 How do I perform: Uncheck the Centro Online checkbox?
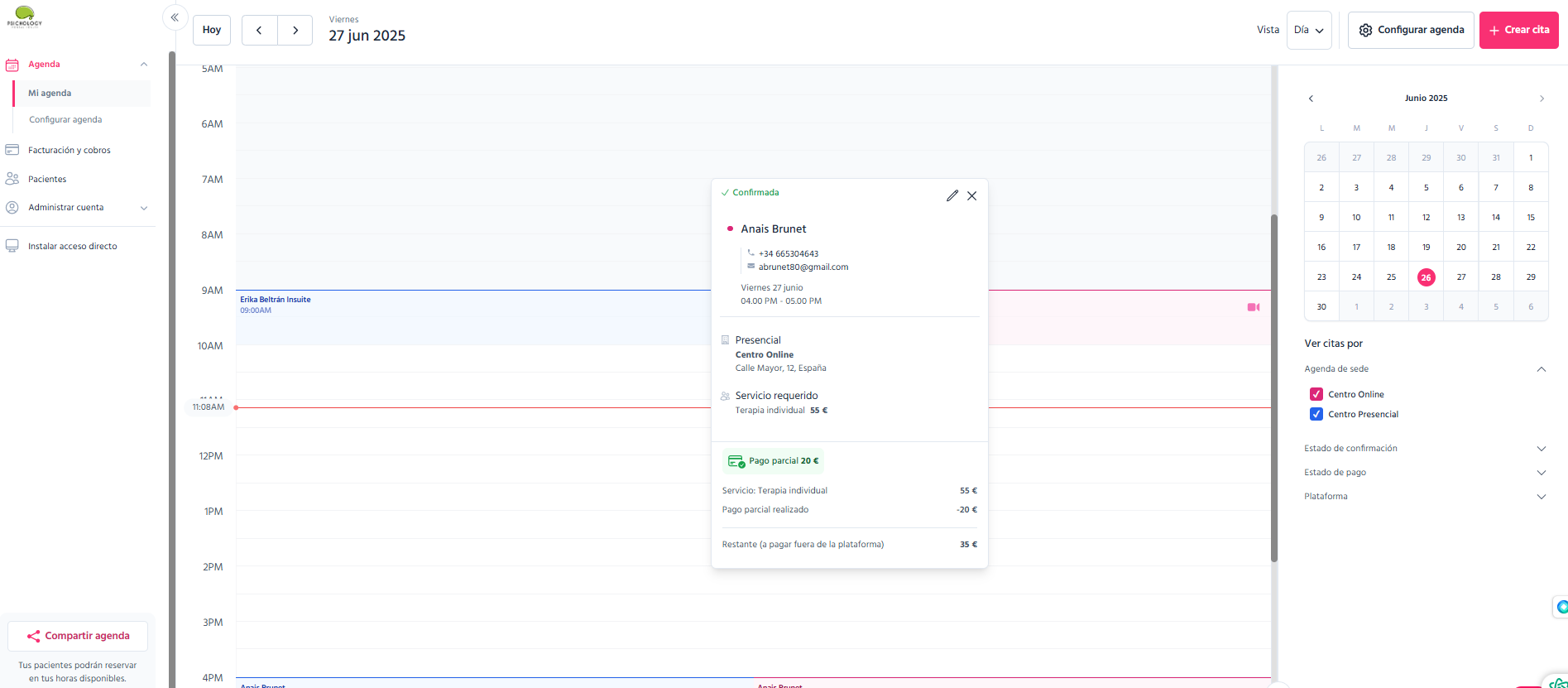coord(1316,394)
